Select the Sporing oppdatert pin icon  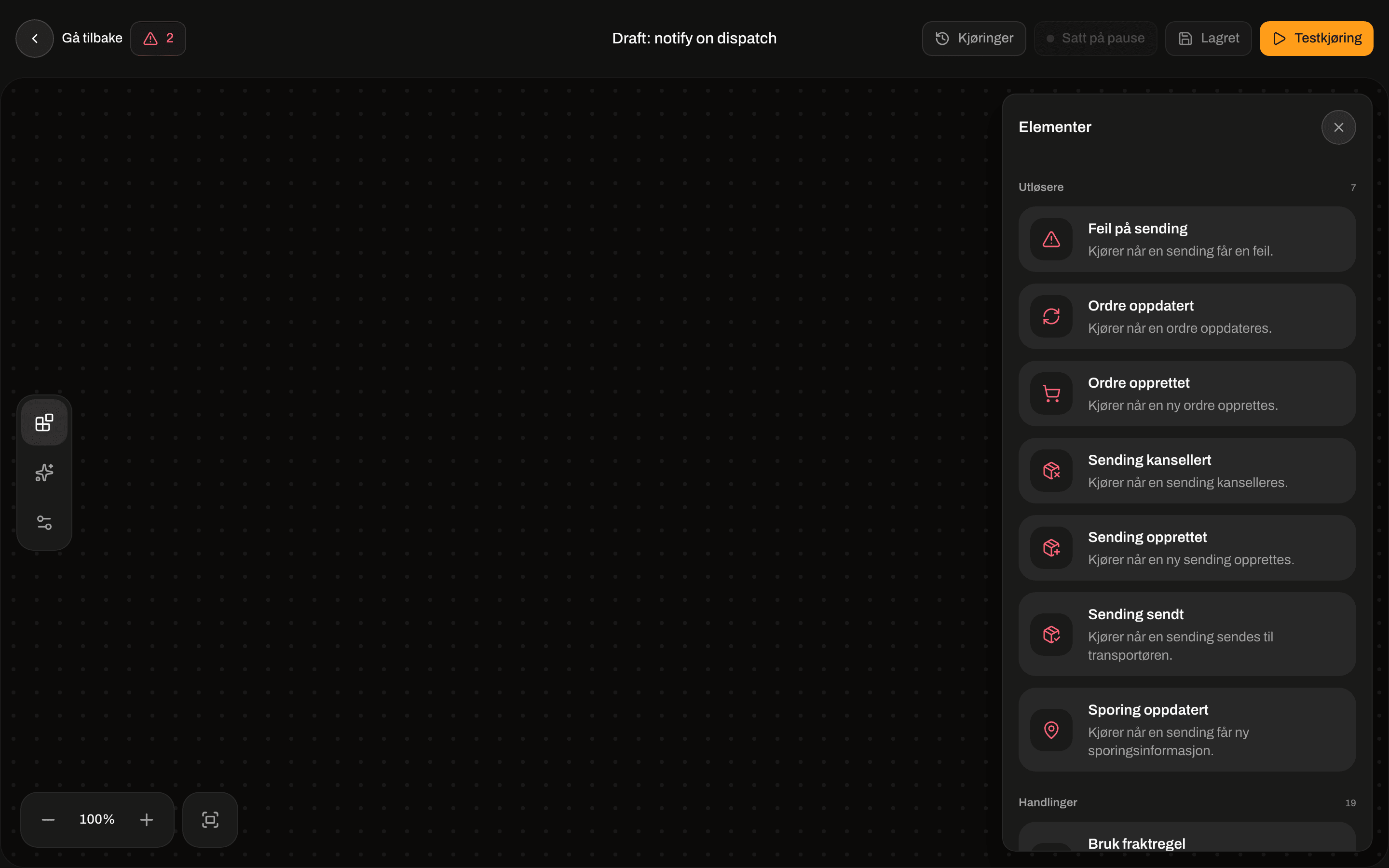tap(1051, 730)
